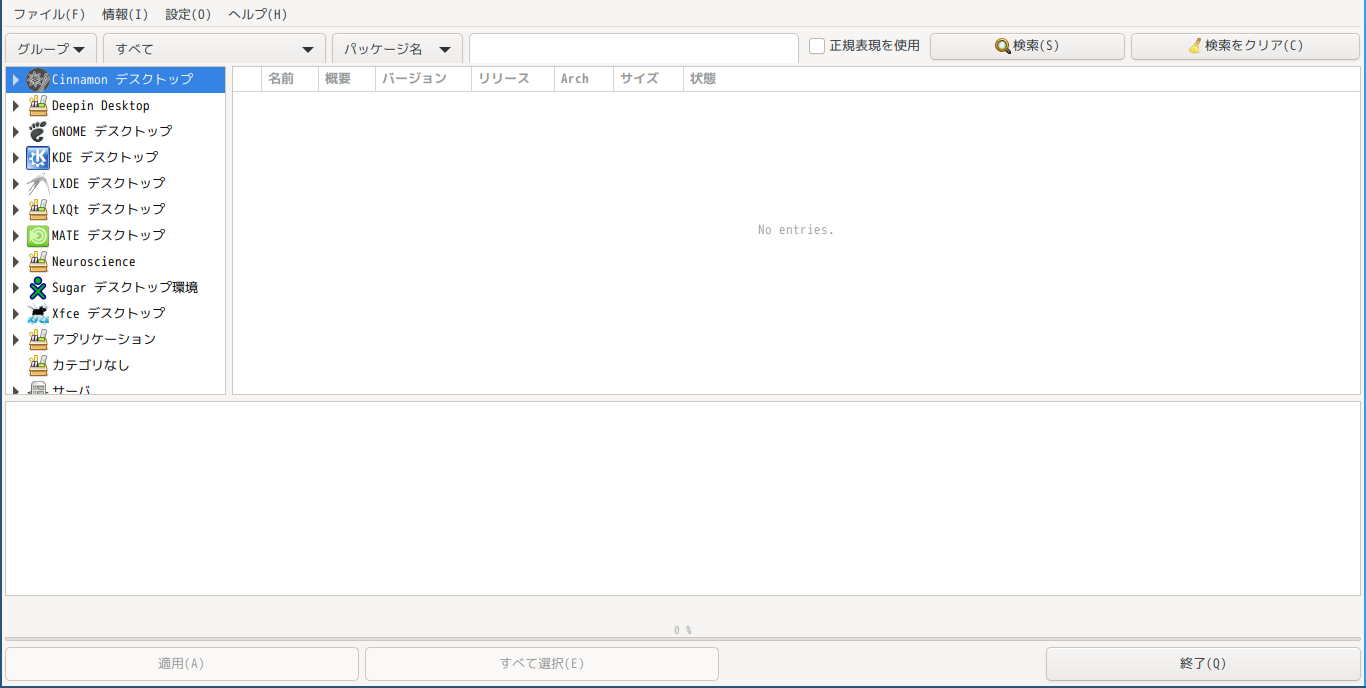Expand the Deepin Desktop group
This screenshot has height=688, width=1366.
pos(16,105)
